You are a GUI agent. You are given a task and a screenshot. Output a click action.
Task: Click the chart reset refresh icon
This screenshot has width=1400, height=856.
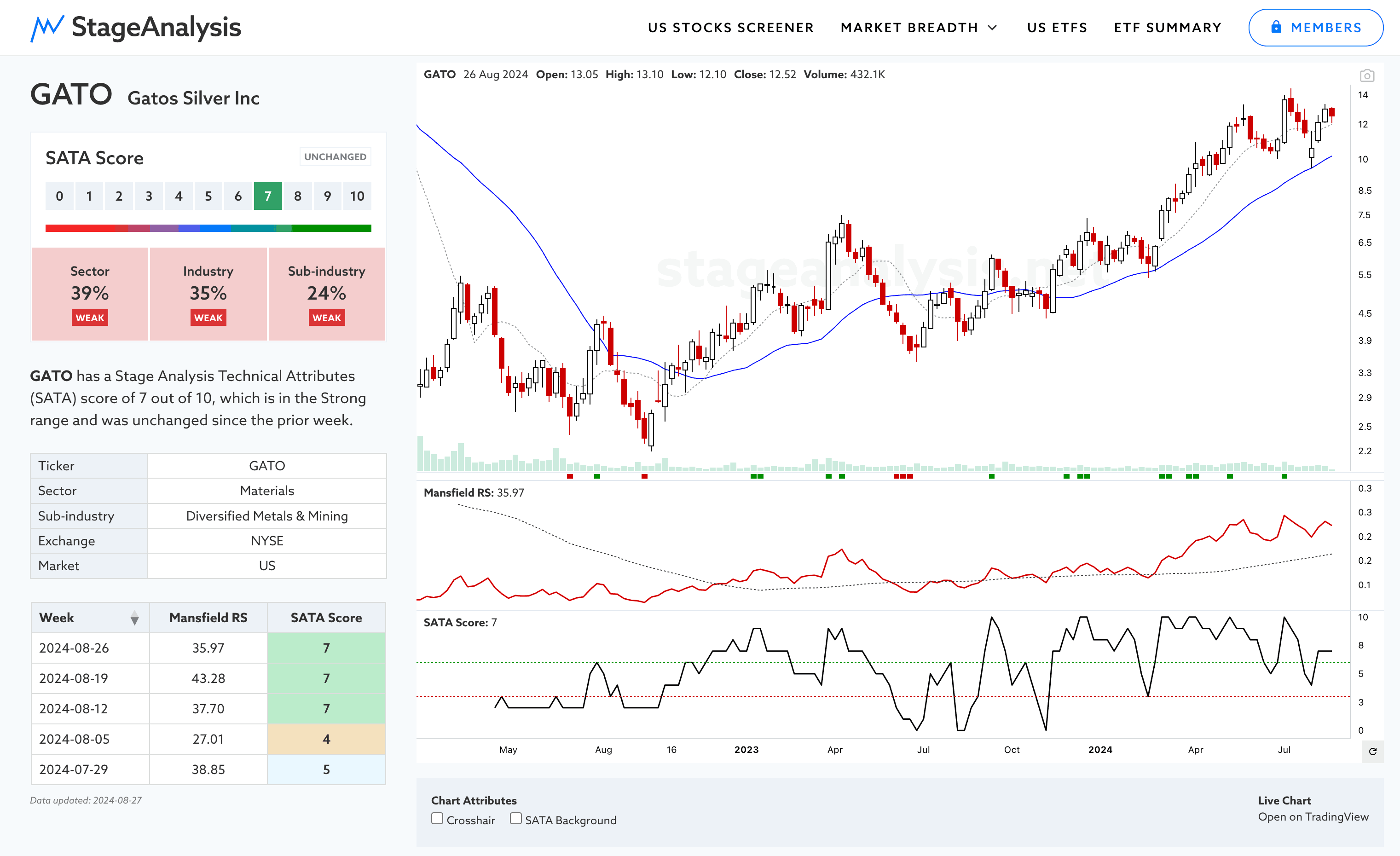[1372, 752]
